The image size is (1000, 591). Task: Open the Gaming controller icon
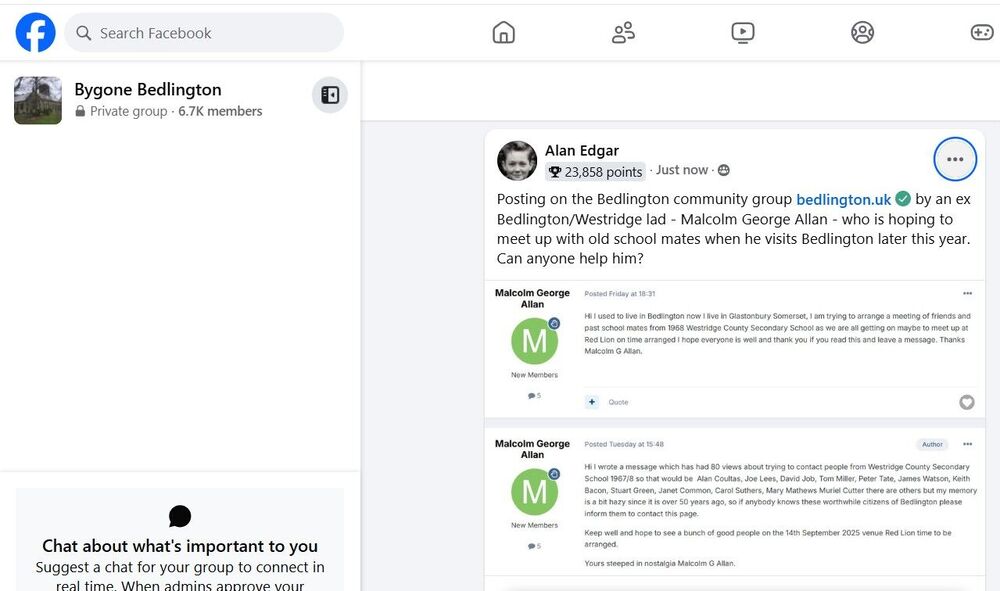pyautogui.click(x=982, y=32)
